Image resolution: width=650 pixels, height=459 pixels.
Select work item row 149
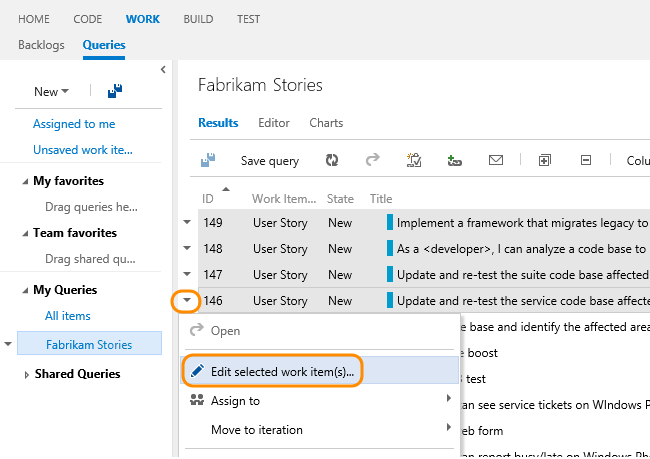click(x=420, y=223)
